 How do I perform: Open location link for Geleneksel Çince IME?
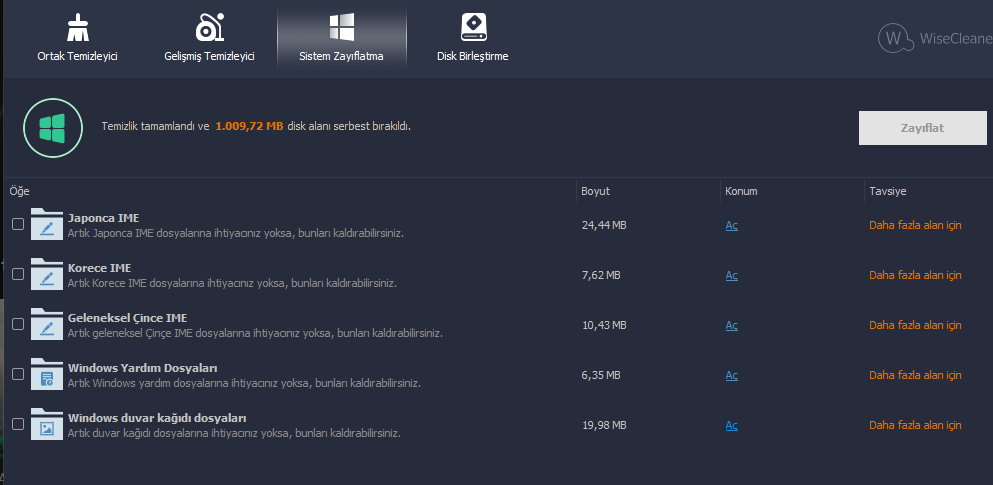731,325
